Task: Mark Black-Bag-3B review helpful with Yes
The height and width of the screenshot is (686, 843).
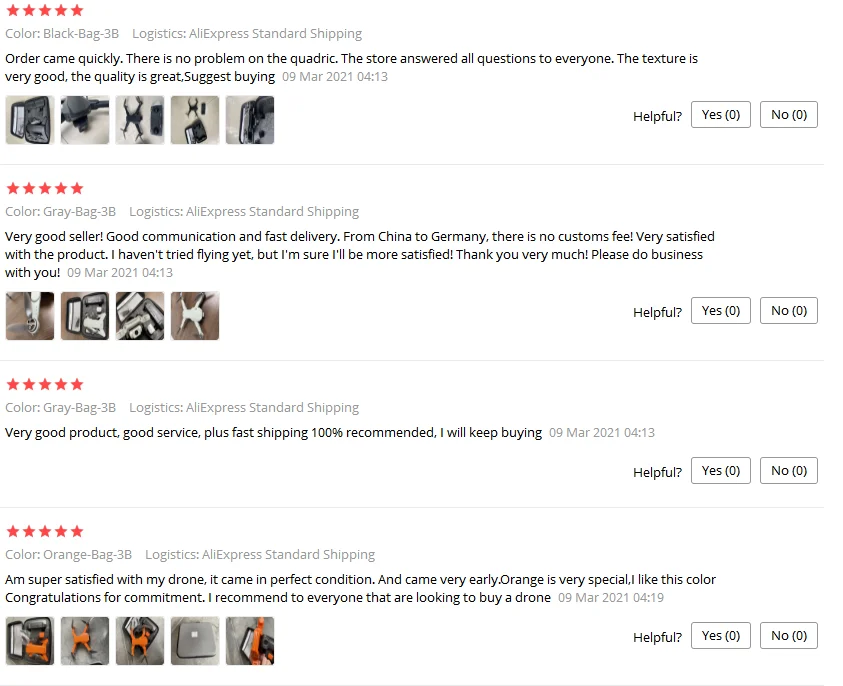Action: point(720,115)
